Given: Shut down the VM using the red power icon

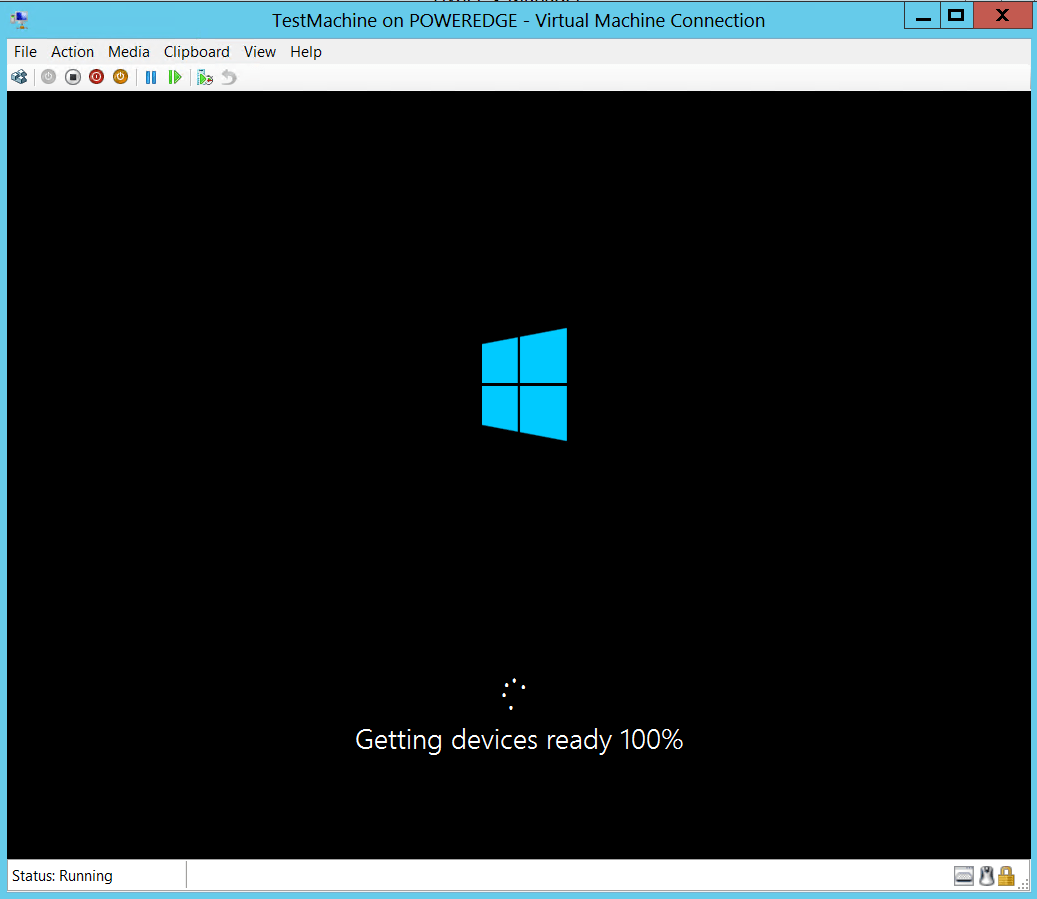Looking at the screenshot, I should [97, 77].
